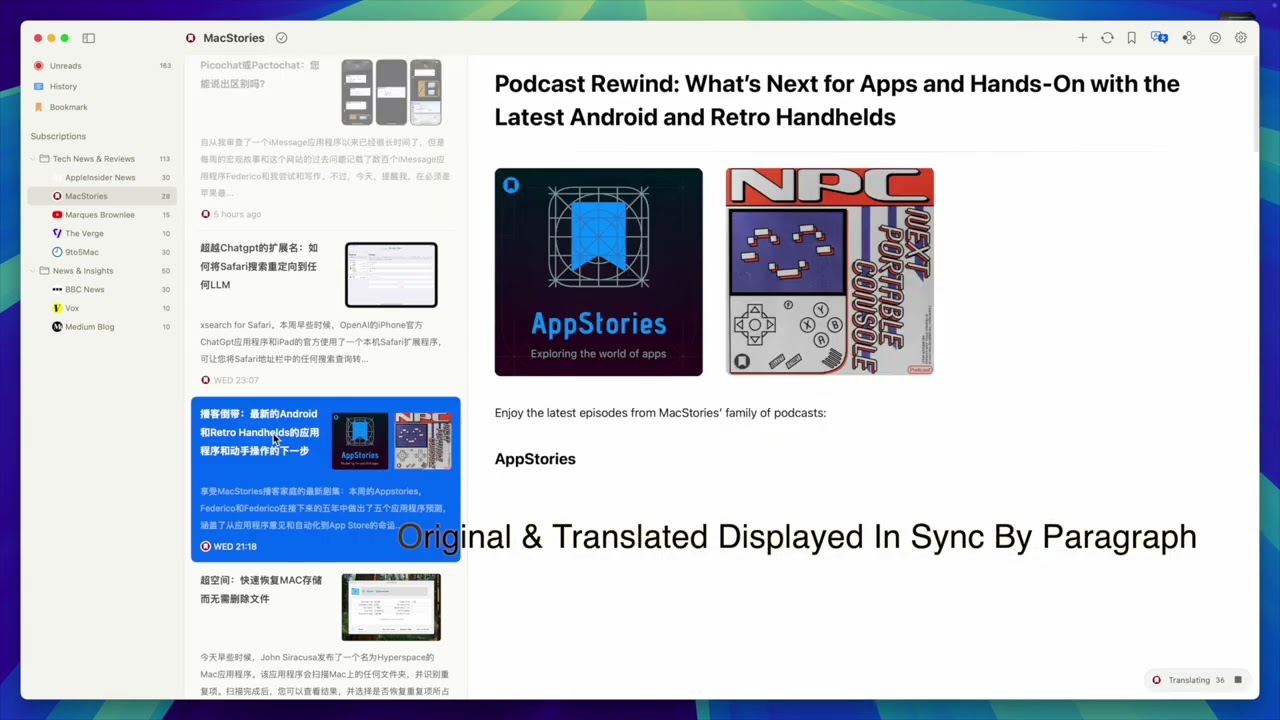Click The Verge feed logo icon
The width and height of the screenshot is (1280, 720).
pos(57,234)
